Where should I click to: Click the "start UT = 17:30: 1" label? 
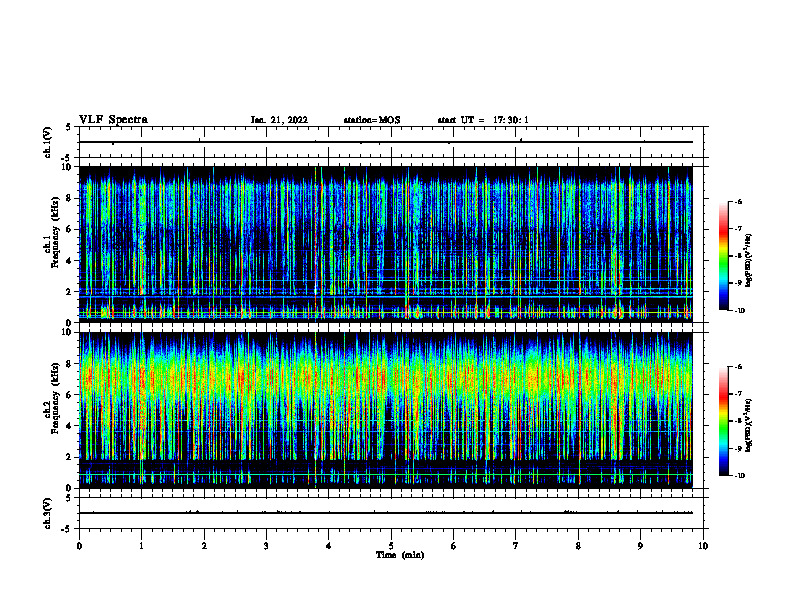click(x=483, y=120)
